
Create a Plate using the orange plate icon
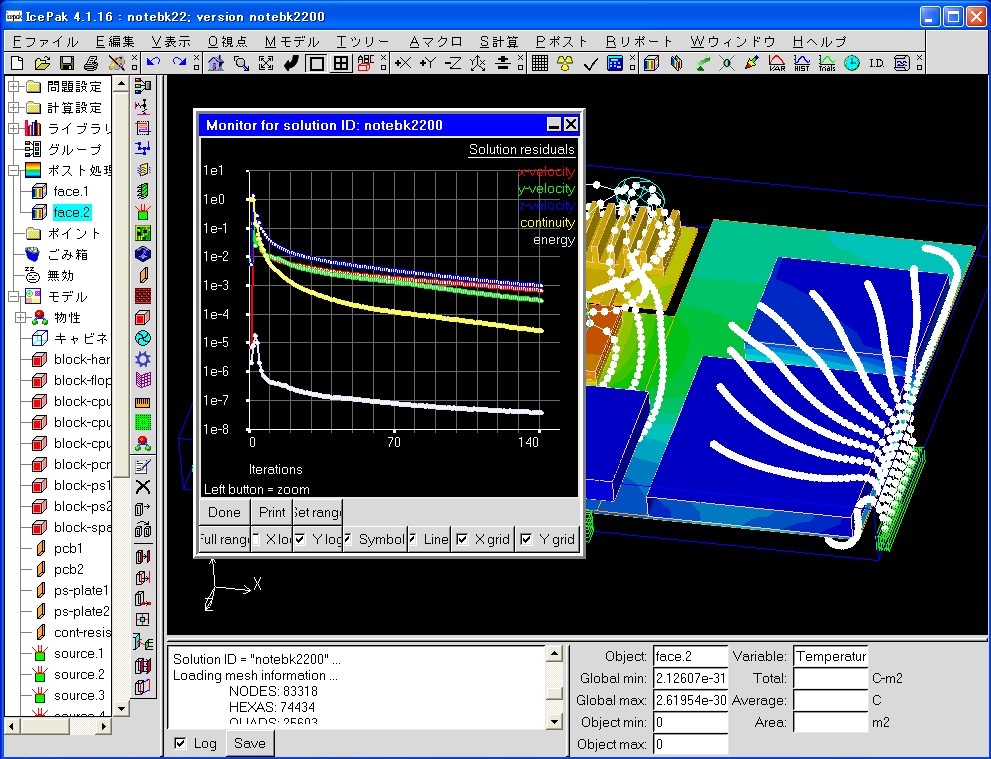coord(143,275)
